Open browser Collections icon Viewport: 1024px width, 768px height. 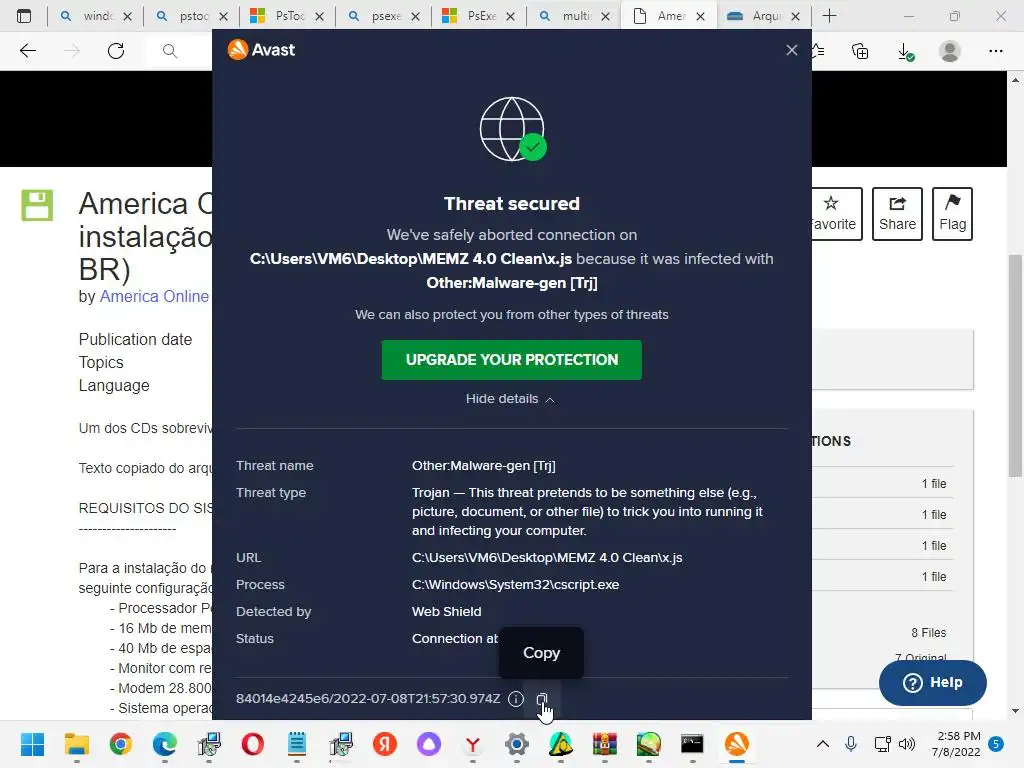[x=860, y=51]
